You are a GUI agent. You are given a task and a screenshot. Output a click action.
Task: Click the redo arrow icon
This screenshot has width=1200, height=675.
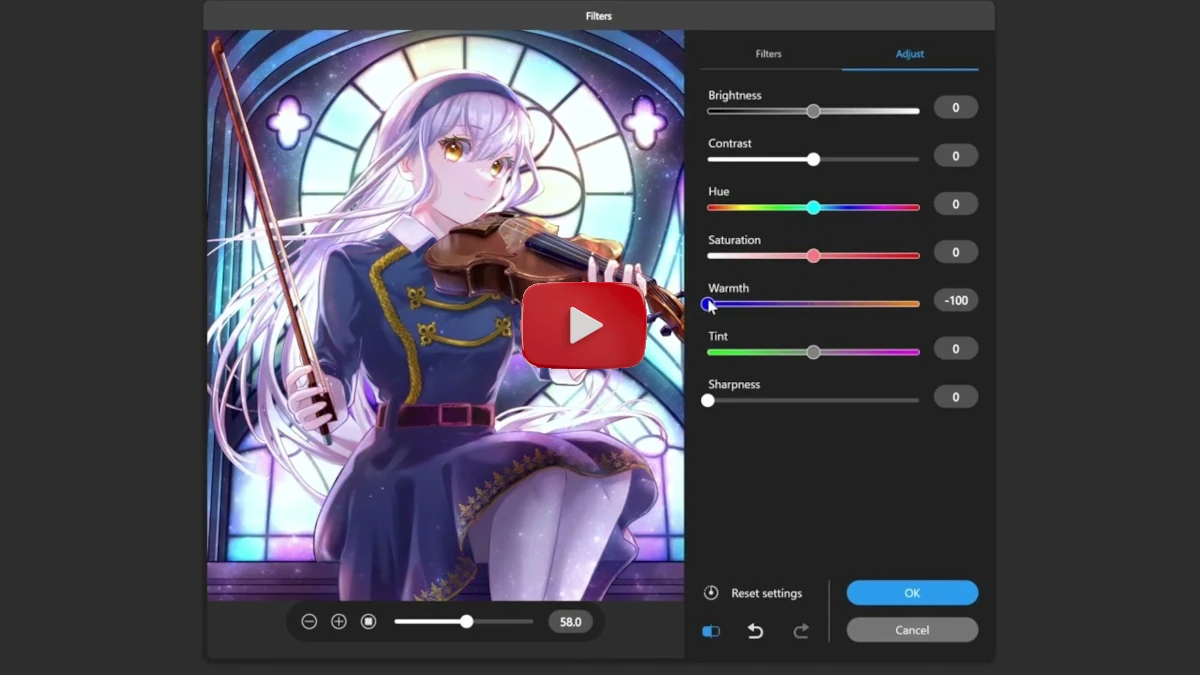tap(801, 631)
